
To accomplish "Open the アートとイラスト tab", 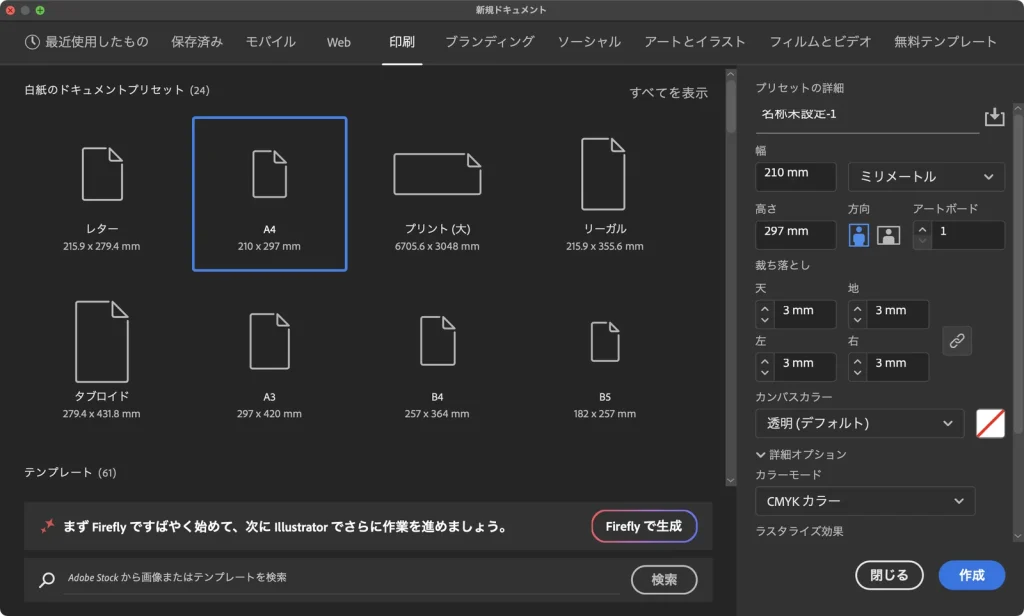I will pyautogui.click(x=695, y=42).
